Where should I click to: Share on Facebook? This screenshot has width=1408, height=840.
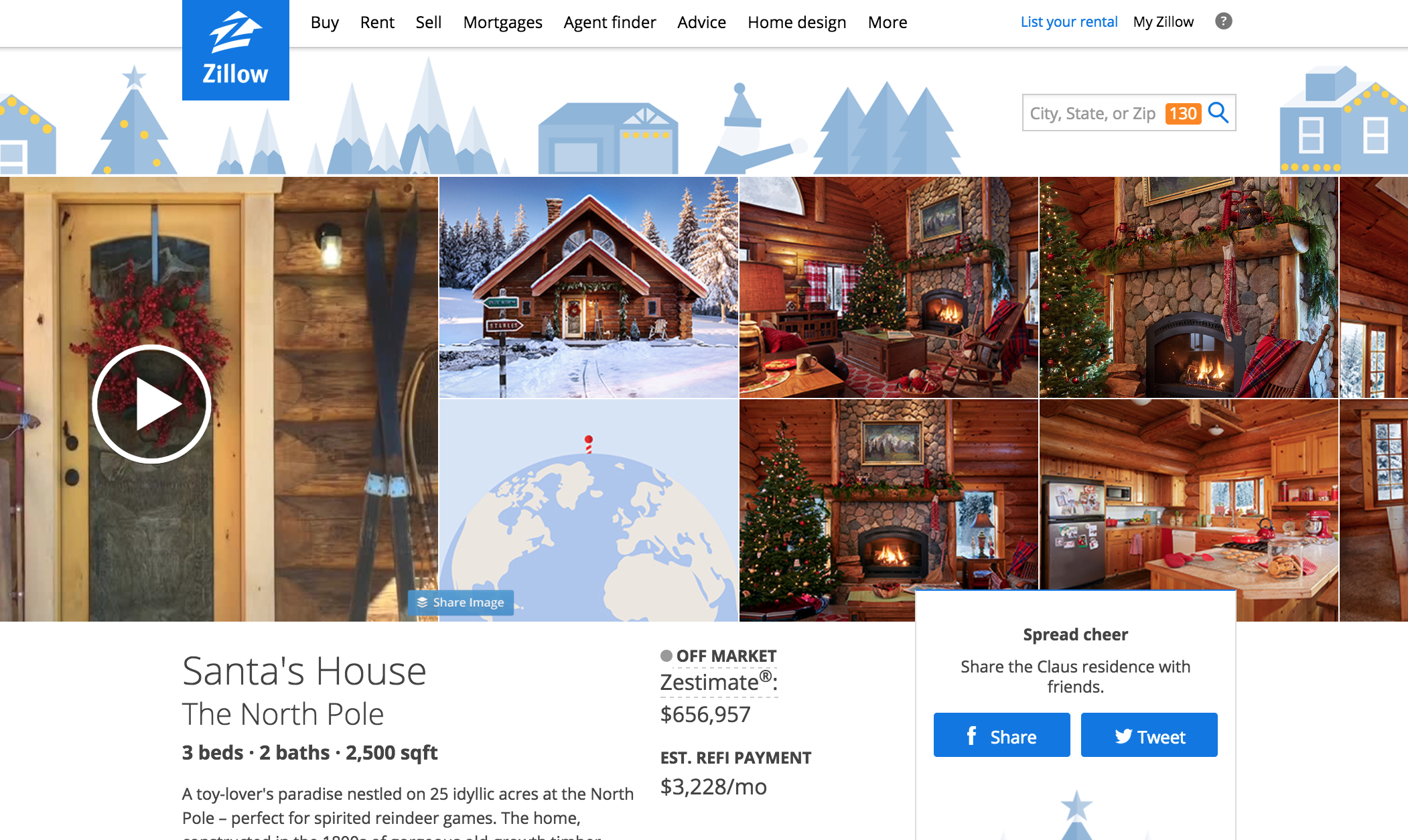pos(1001,735)
